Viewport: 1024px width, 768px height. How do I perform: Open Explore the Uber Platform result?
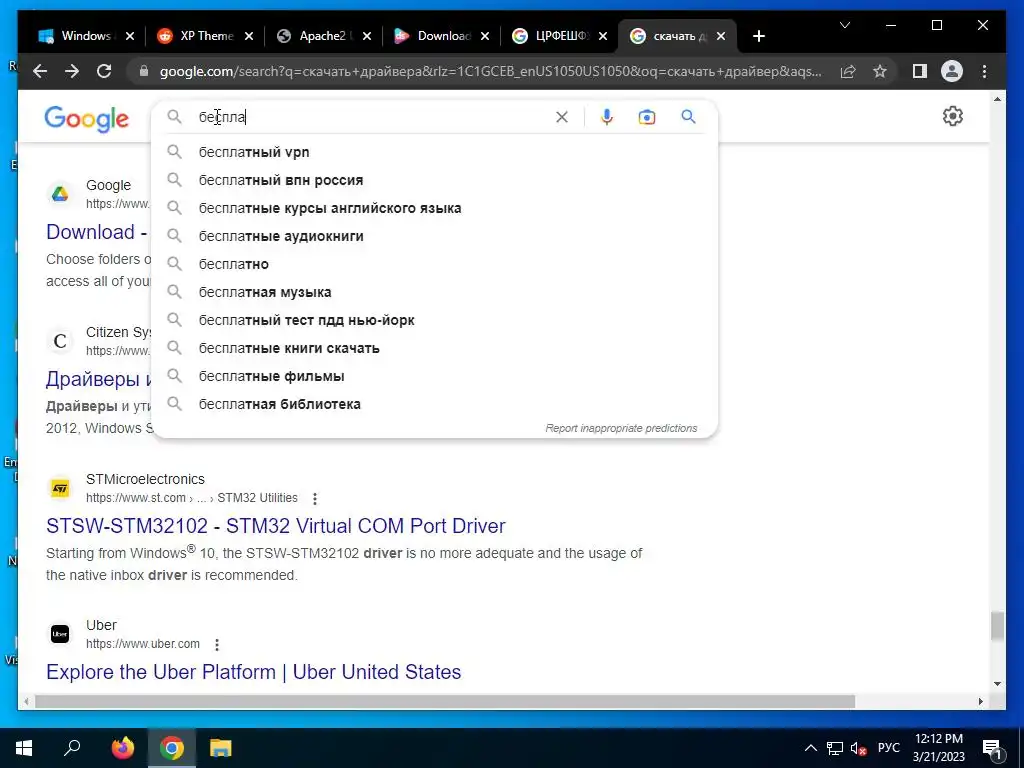253,672
